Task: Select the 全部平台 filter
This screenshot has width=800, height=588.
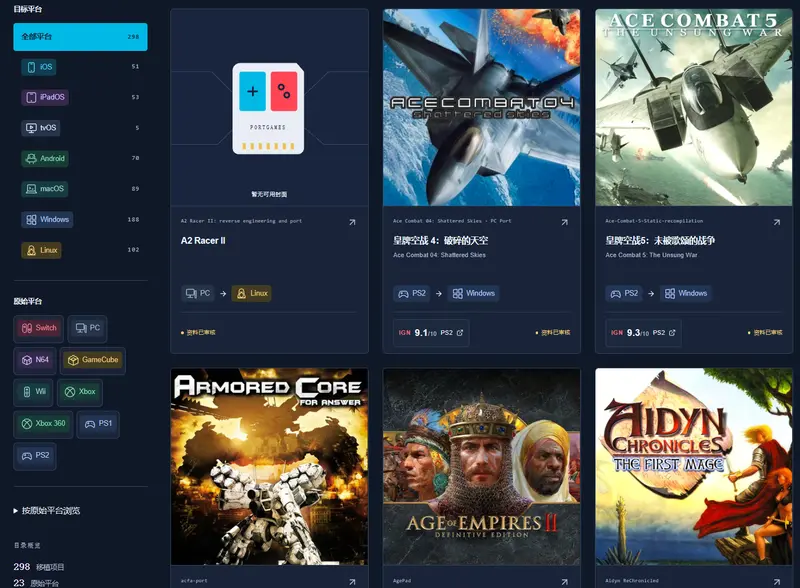Action: click(x=80, y=37)
